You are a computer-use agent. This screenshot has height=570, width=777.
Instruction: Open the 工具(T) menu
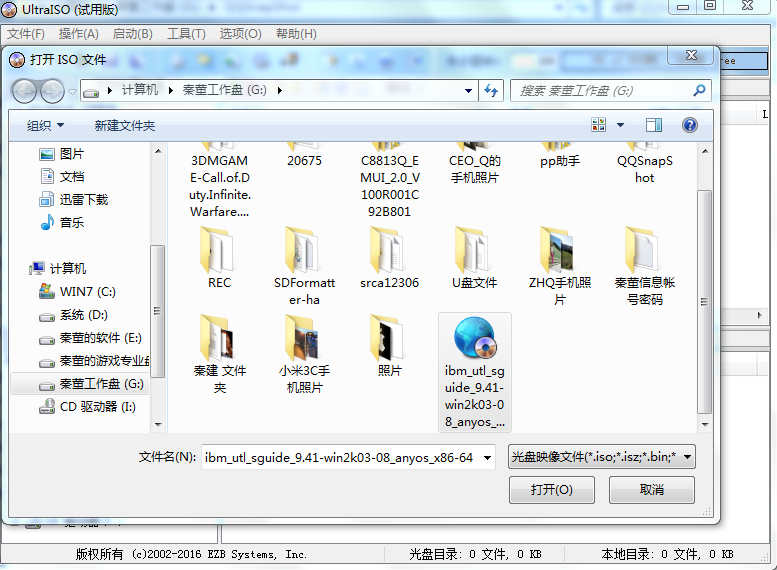[x=186, y=34]
